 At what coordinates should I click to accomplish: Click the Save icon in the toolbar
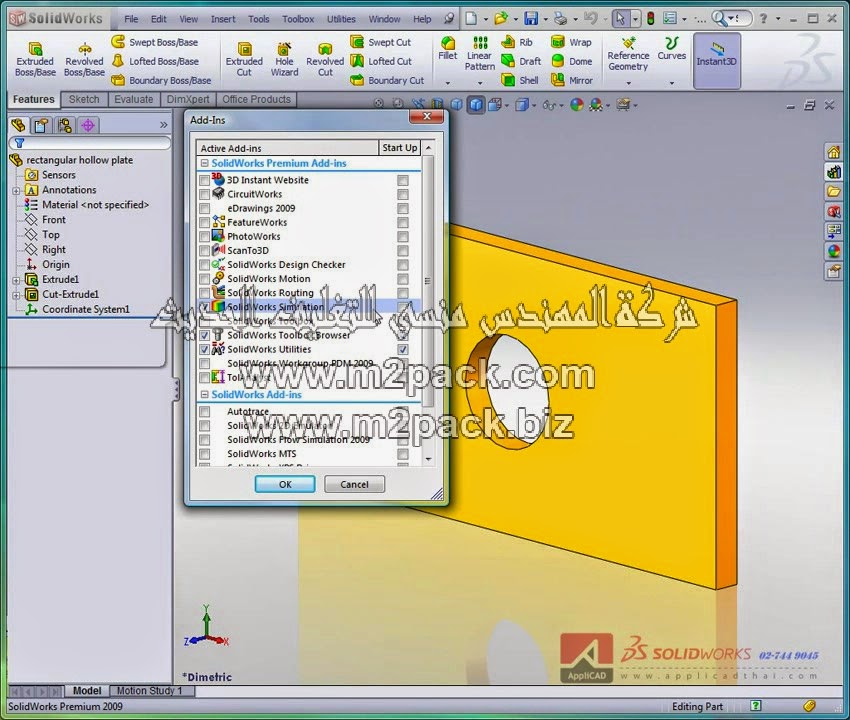point(531,19)
